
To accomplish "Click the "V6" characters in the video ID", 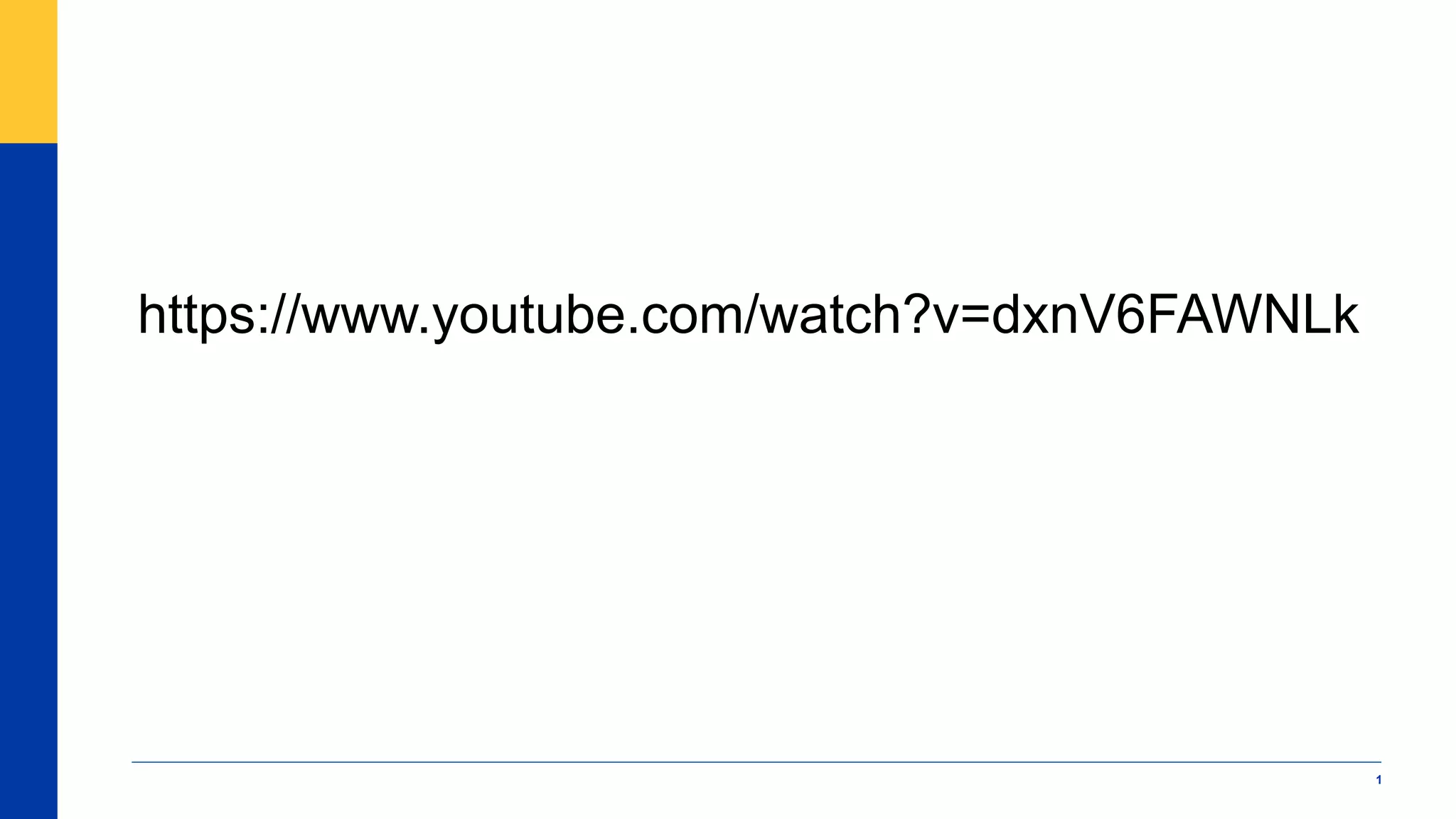I will (1115, 314).
